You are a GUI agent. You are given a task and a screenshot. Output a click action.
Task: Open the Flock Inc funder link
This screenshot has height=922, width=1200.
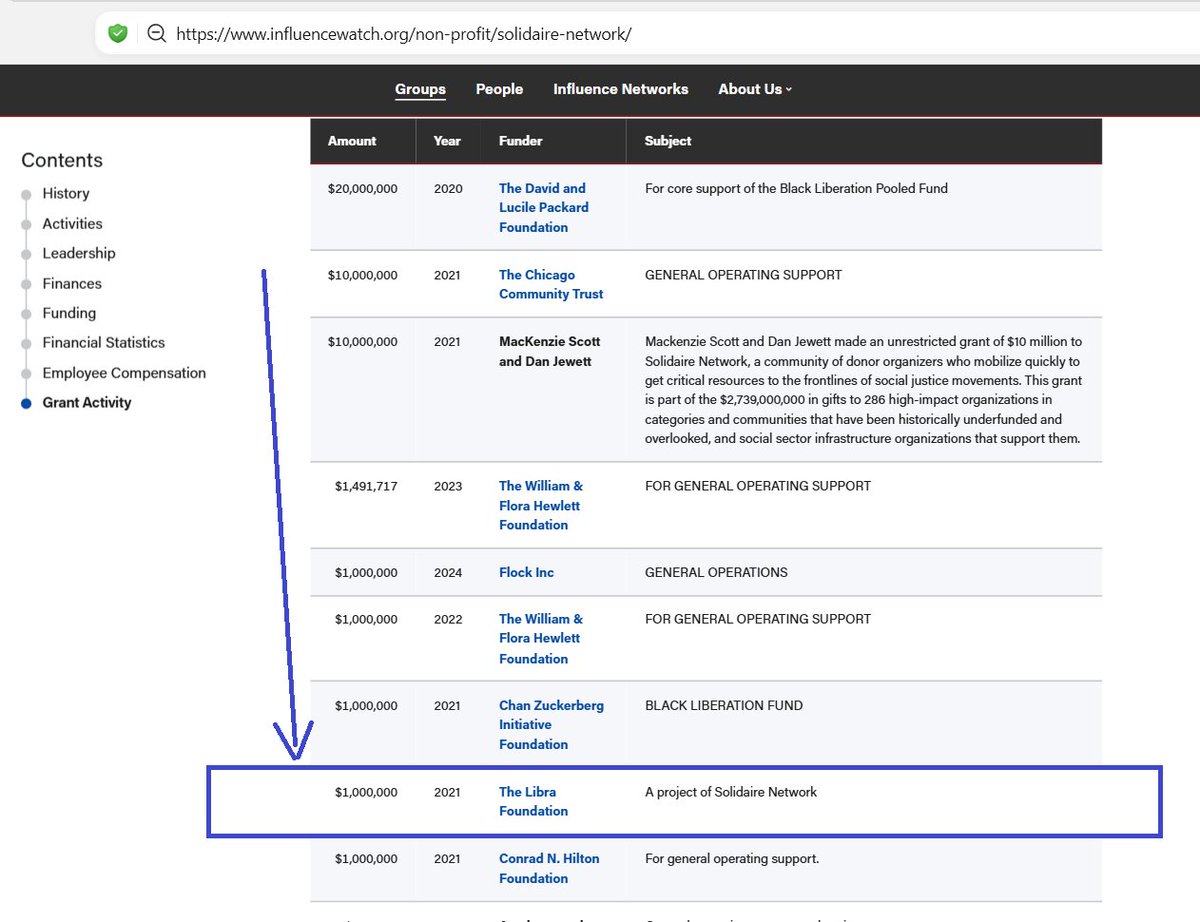click(526, 572)
